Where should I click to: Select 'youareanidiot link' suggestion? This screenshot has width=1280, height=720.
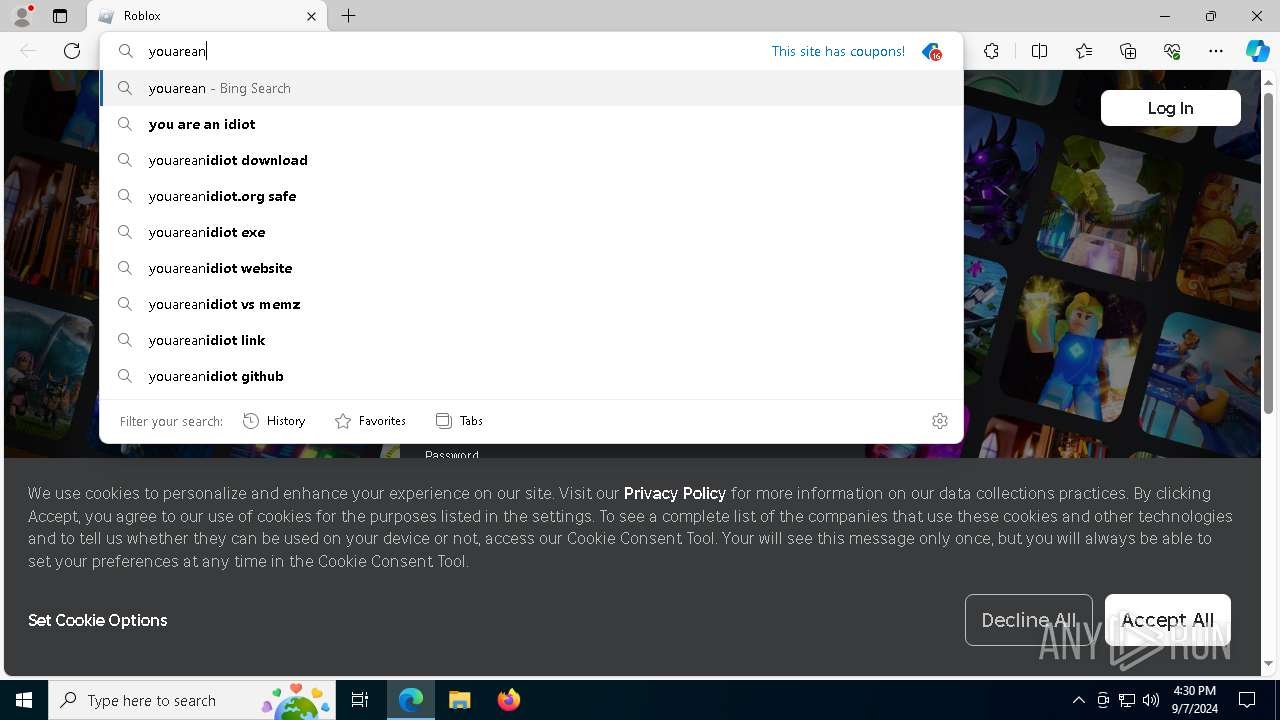[532, 340]
